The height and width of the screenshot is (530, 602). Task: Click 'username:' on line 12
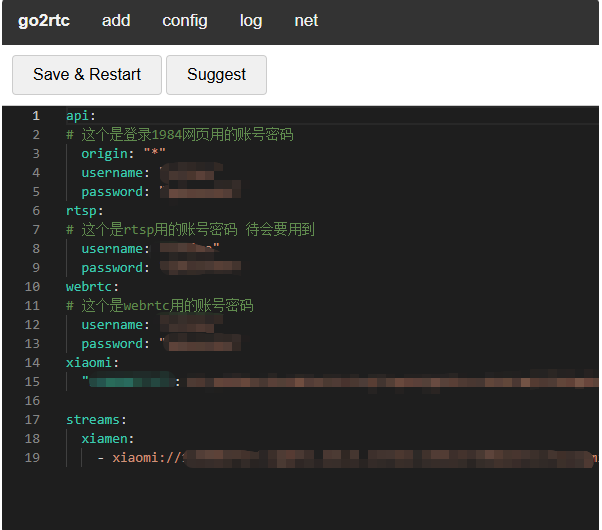(x=115, y=325)
